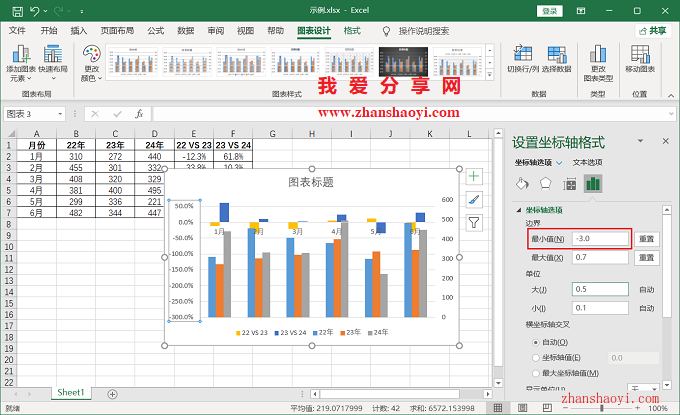Click the formula bar cancel X icon
Screen dimensions: 680x415
pyautogui.click(x=95, y=114)
